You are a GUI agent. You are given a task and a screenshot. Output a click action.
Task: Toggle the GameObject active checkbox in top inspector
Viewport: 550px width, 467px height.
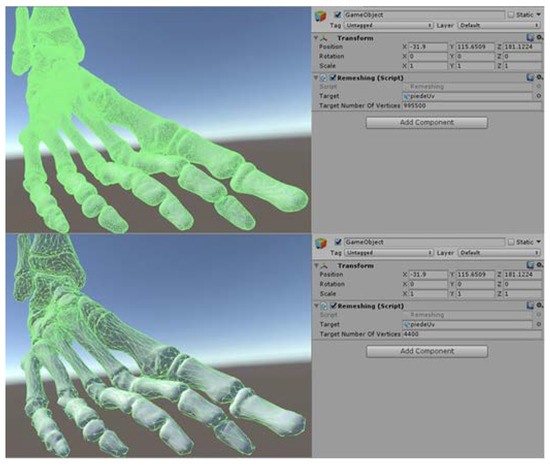(337, 15)
